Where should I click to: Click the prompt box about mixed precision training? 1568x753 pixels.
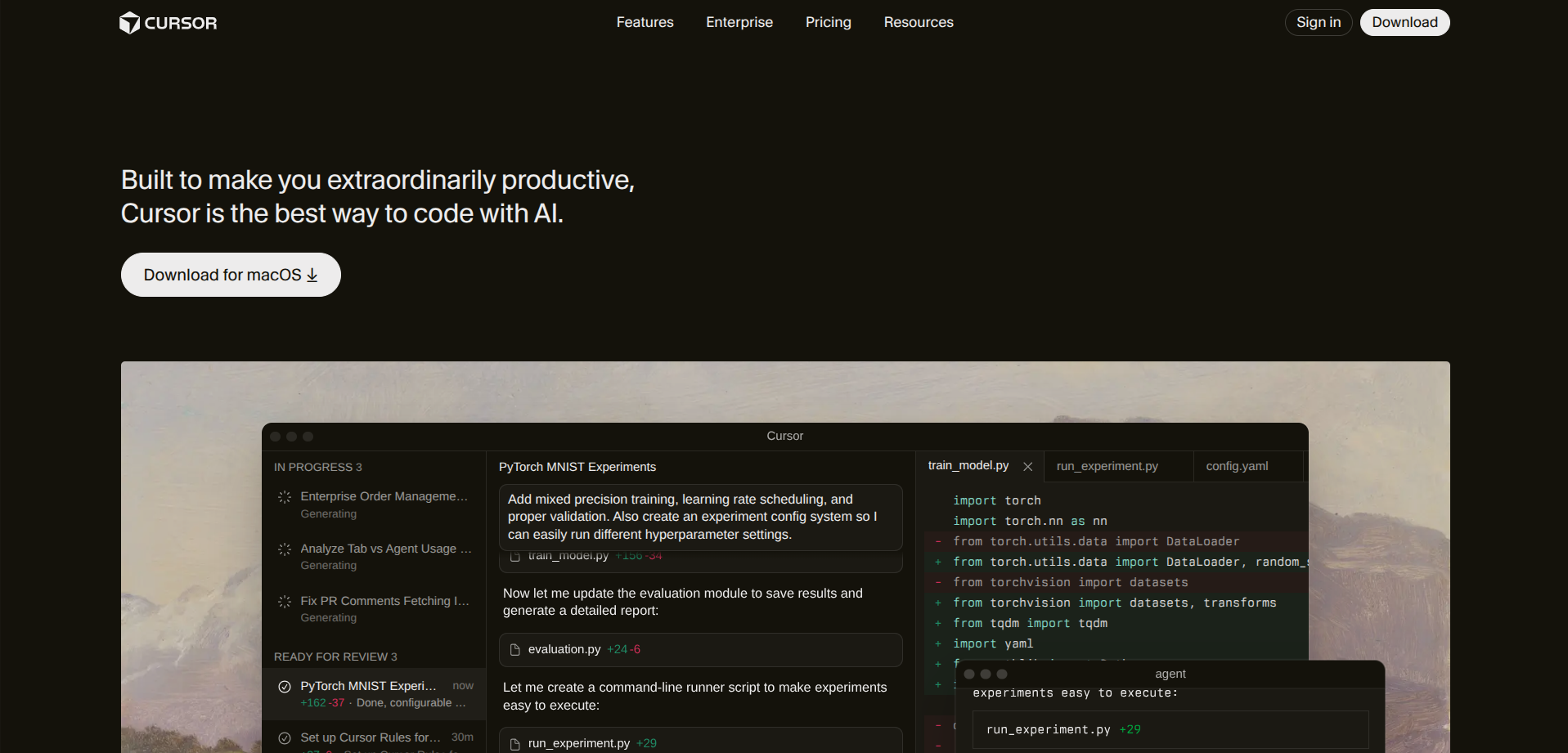[700, 517]
